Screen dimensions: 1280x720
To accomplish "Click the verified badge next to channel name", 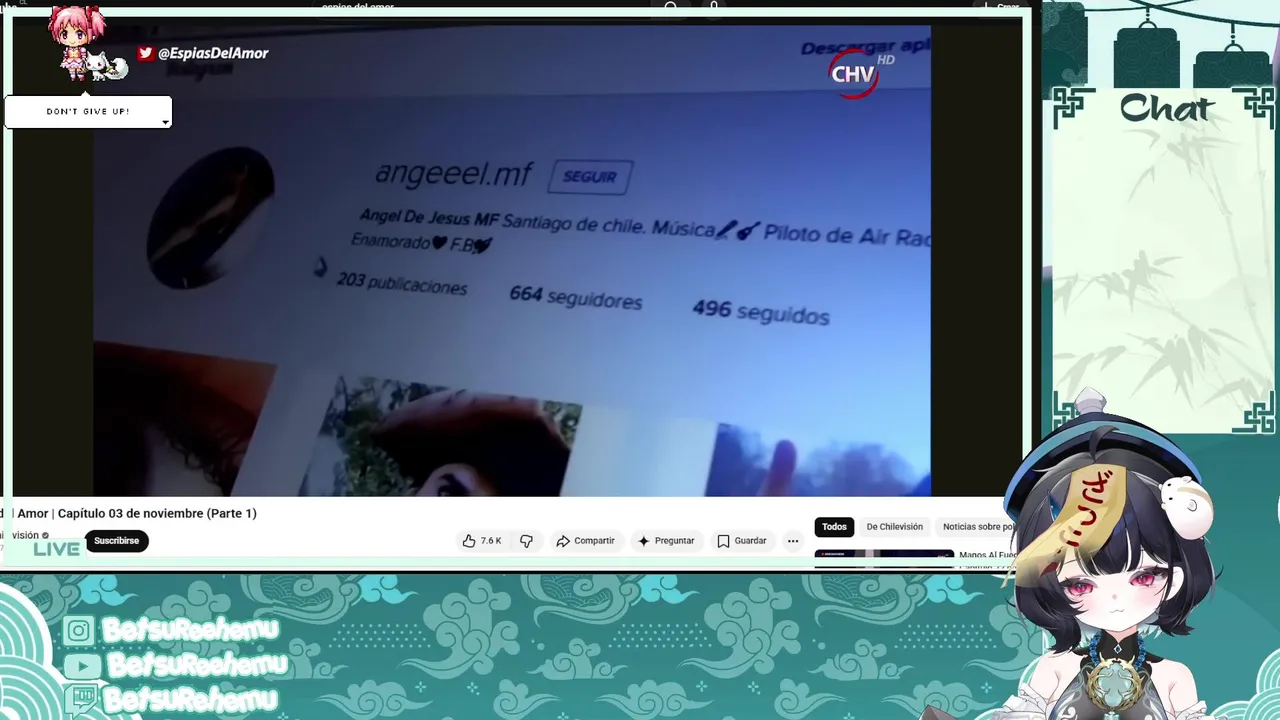I will point(45,535).
